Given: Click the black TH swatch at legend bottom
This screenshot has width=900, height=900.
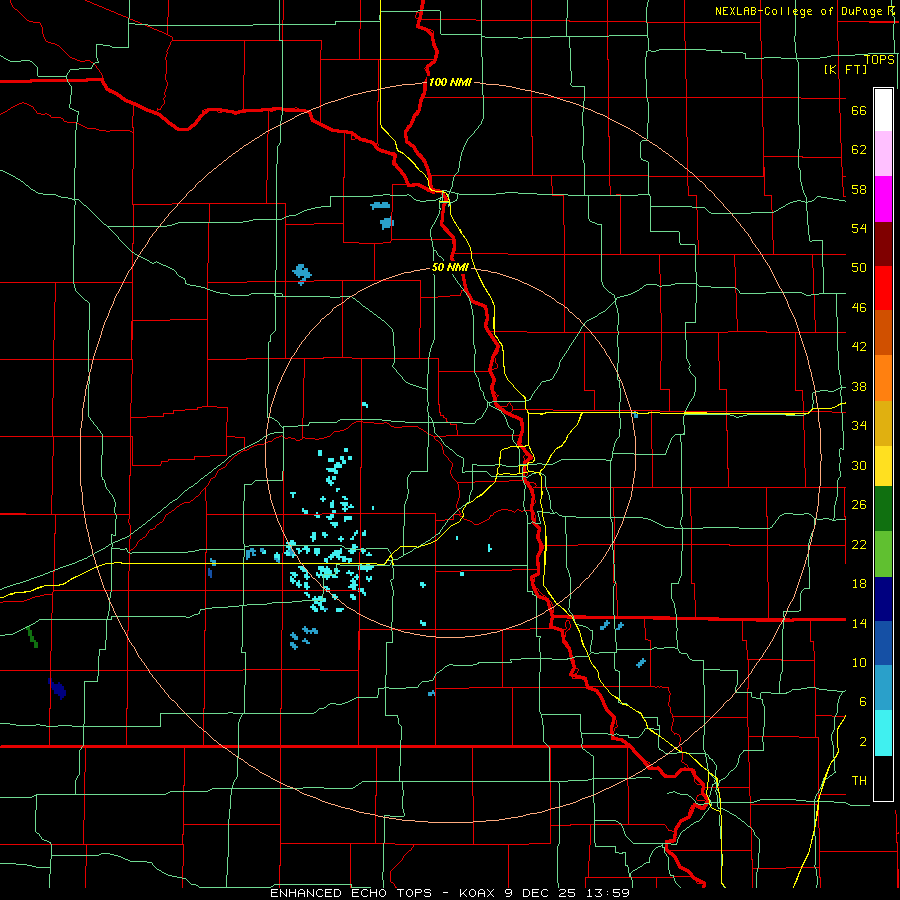Looking at the screenshot, I should click(x=883, y=778).
